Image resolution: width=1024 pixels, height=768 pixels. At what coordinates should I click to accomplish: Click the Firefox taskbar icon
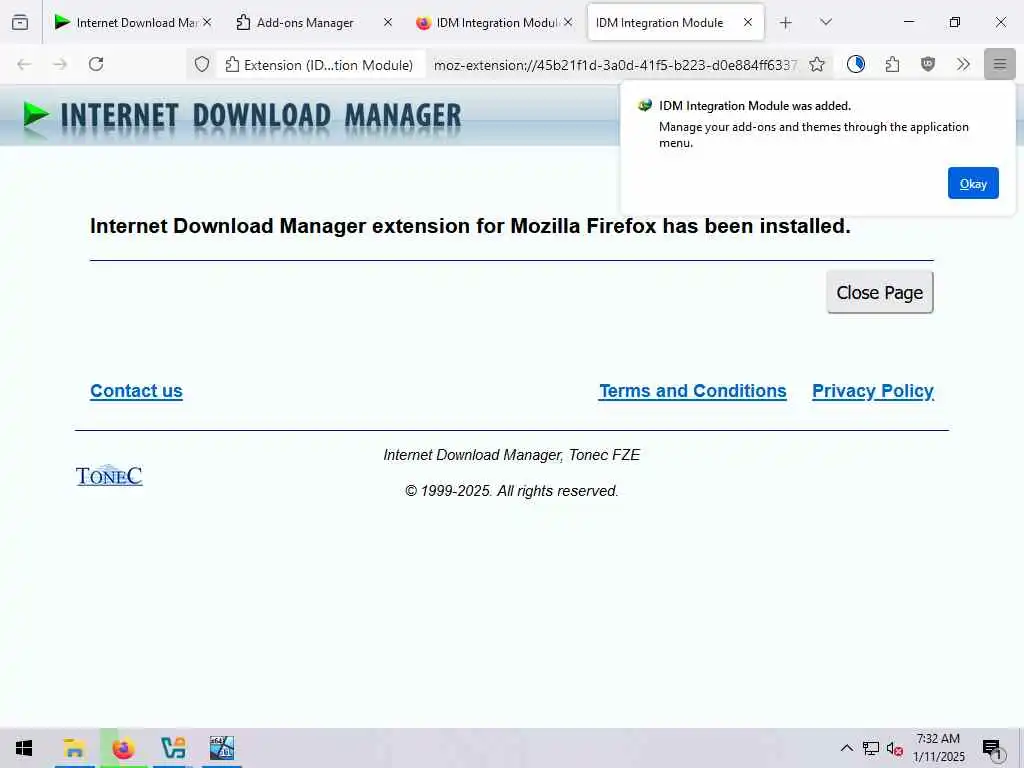coord(123,748)
